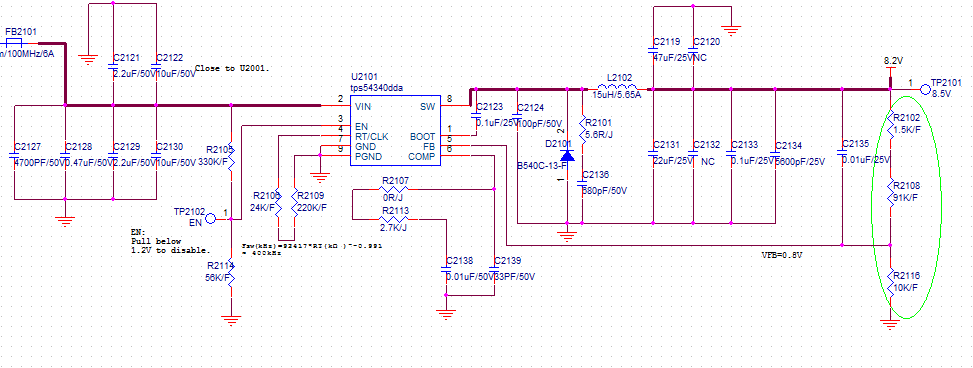The image size is (973, 368).
Task: Click the ground symbol below C2138
Action: tap(445, 314)
